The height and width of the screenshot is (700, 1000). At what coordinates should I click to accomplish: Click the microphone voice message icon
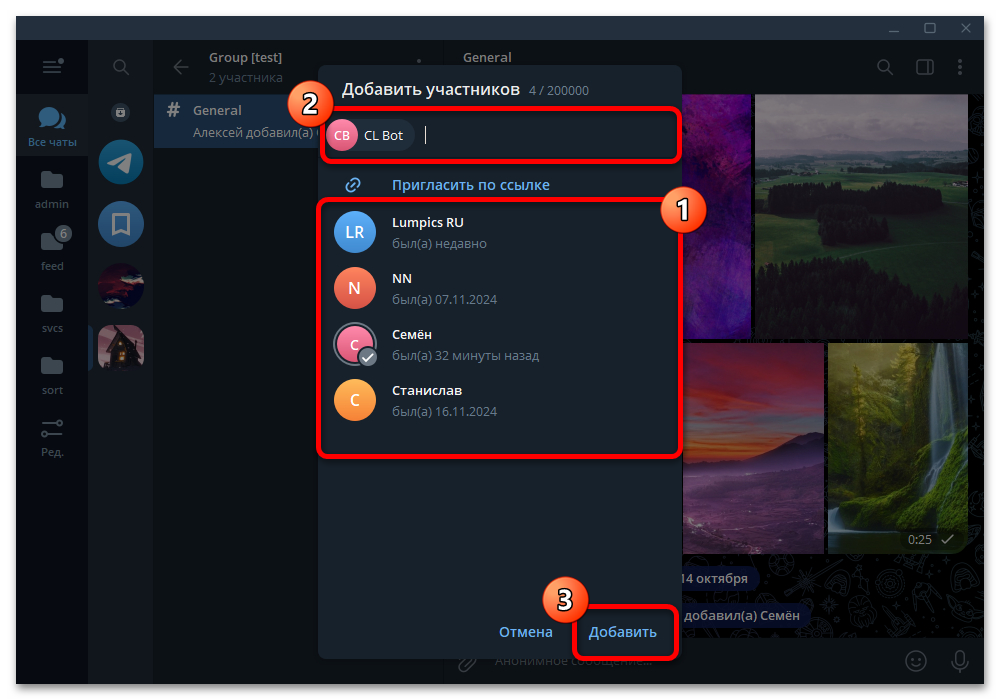pyautogui.click(x=959, y=661)
